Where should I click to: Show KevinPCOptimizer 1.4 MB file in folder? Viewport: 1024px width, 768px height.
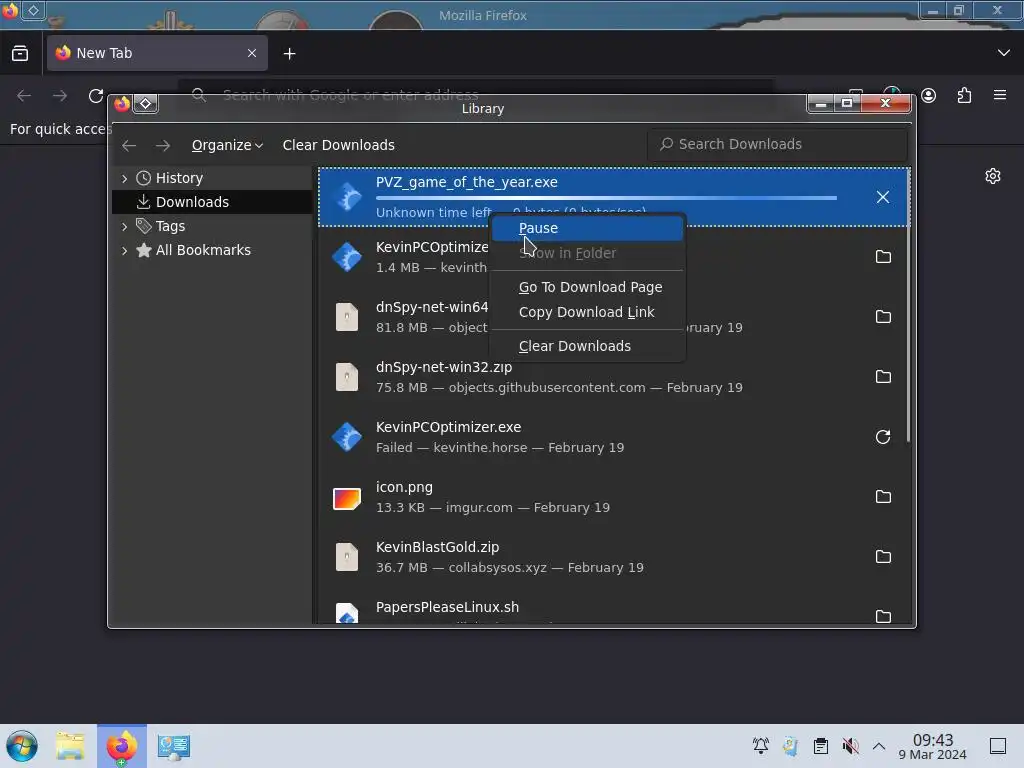tap(883, 257)
